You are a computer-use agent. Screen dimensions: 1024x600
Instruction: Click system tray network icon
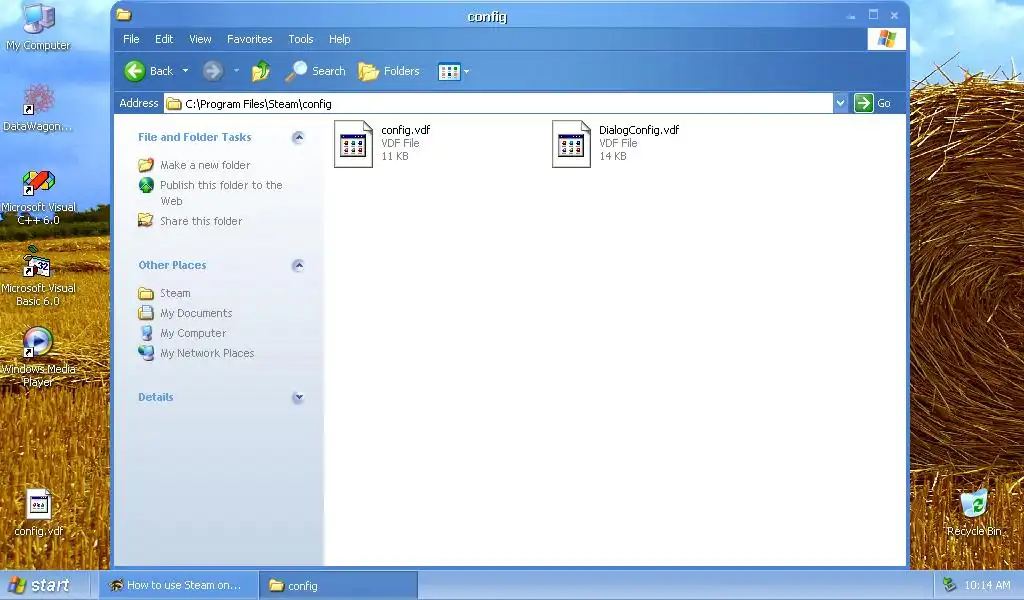point(949,585)
